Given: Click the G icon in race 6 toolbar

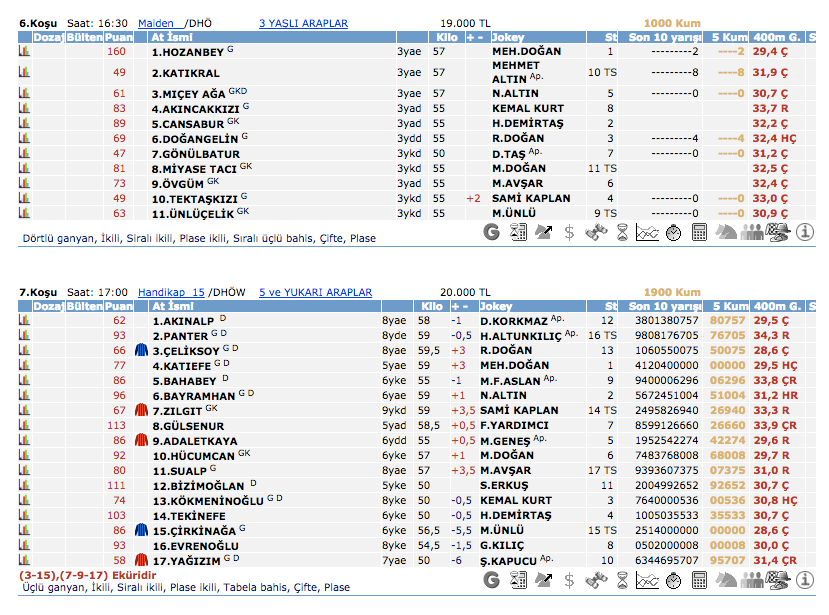Looking at the screenshot, I should pyautogui.click(x=491, y=232).
